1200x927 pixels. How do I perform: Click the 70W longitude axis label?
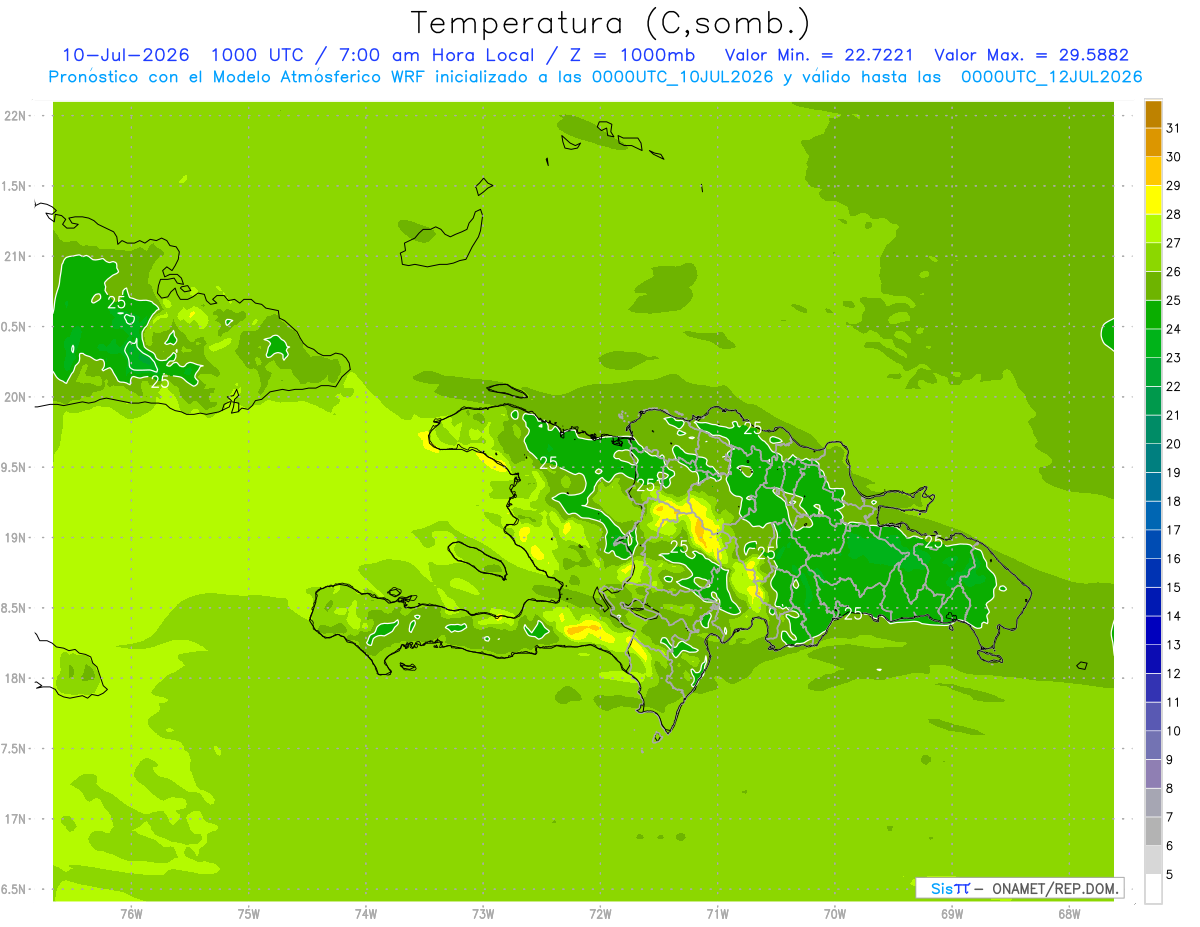coord(835,914)
